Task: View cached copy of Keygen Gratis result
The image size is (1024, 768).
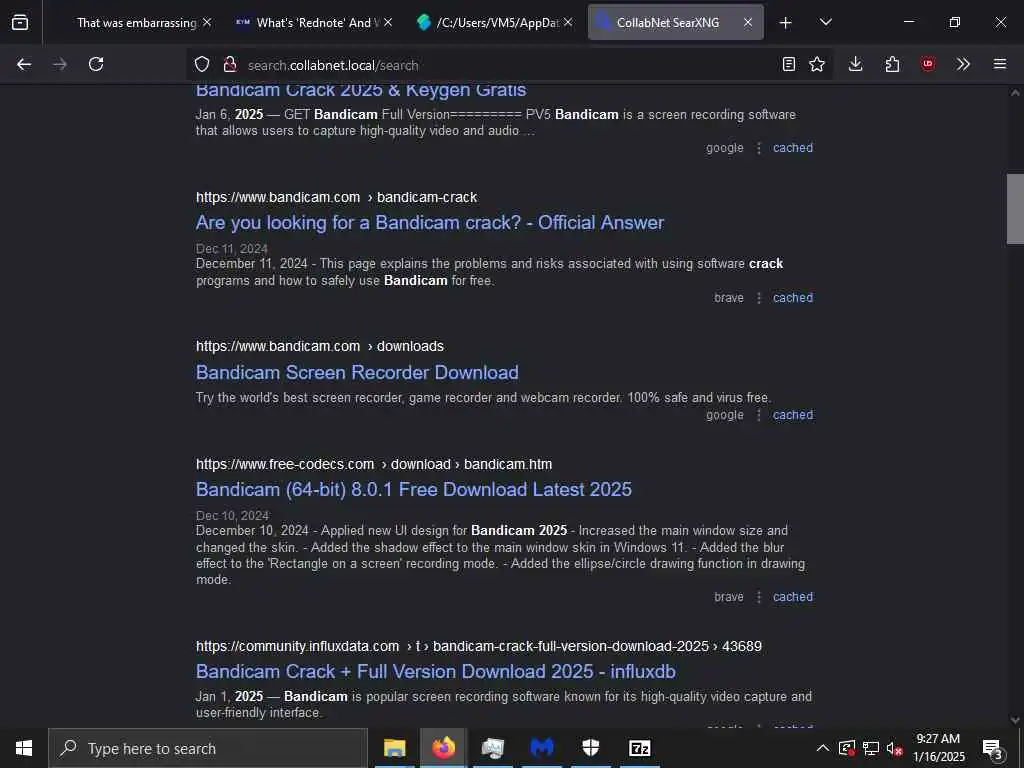Action: click(x=793, y=148)
